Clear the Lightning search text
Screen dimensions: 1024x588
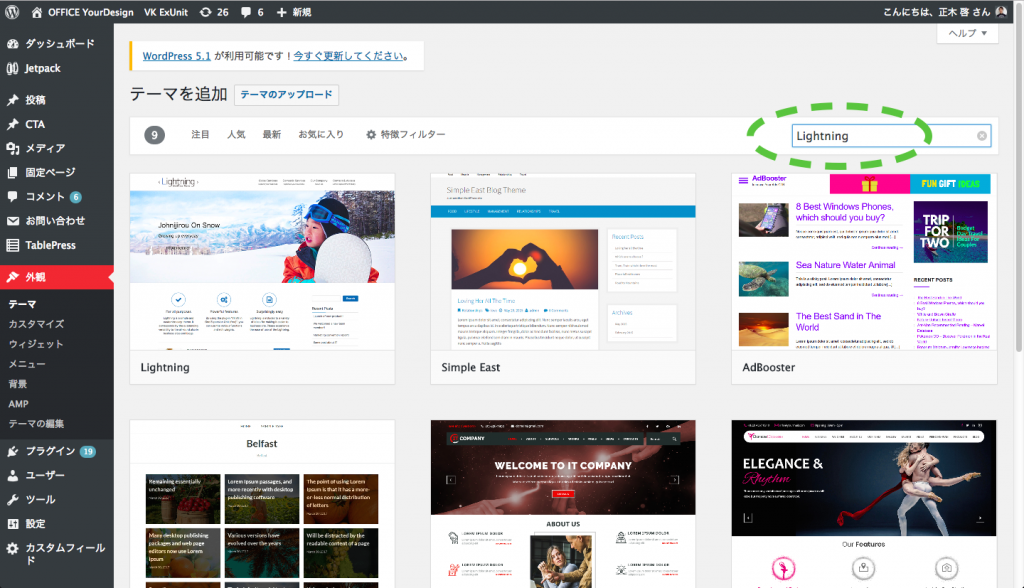982,136
